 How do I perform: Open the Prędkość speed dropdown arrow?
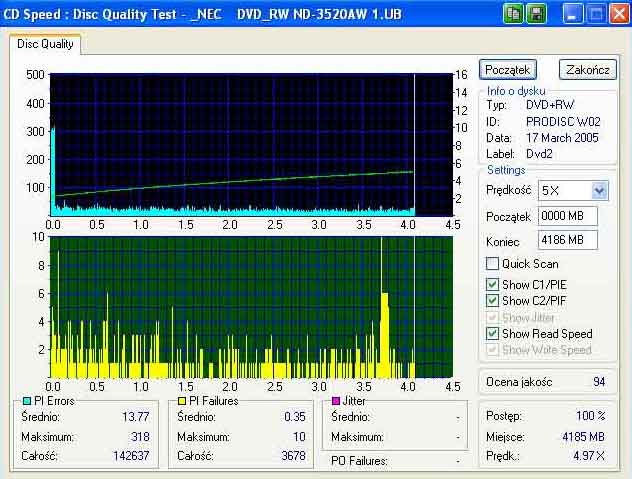pyautogui.click(x=599, y=190)
